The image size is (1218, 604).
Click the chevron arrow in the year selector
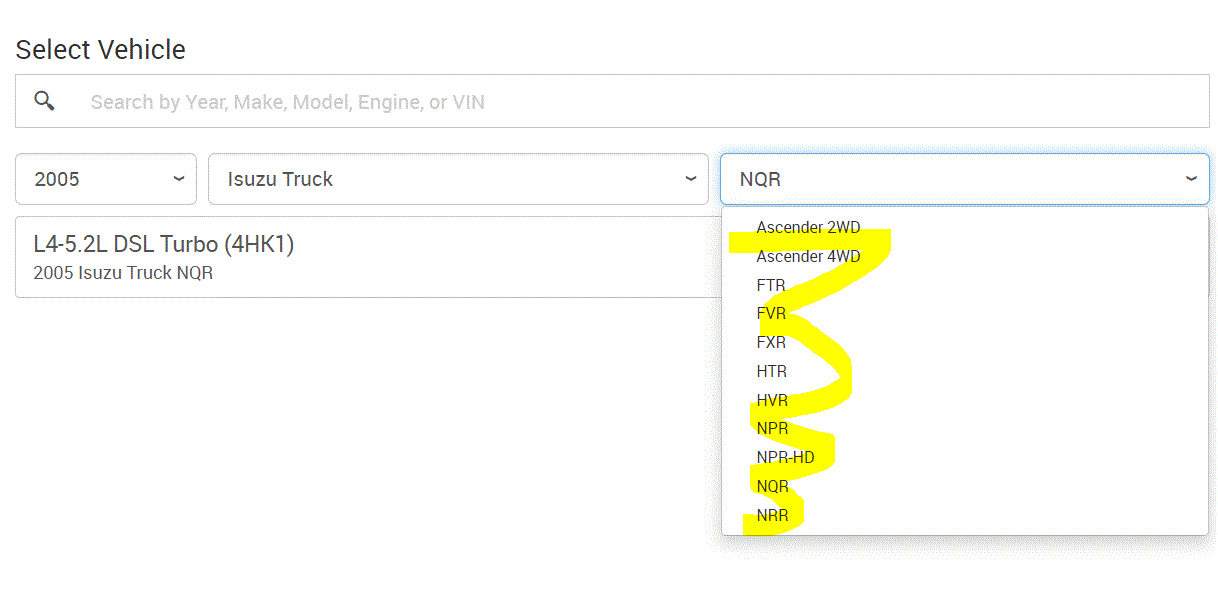(x=179, y=179)
